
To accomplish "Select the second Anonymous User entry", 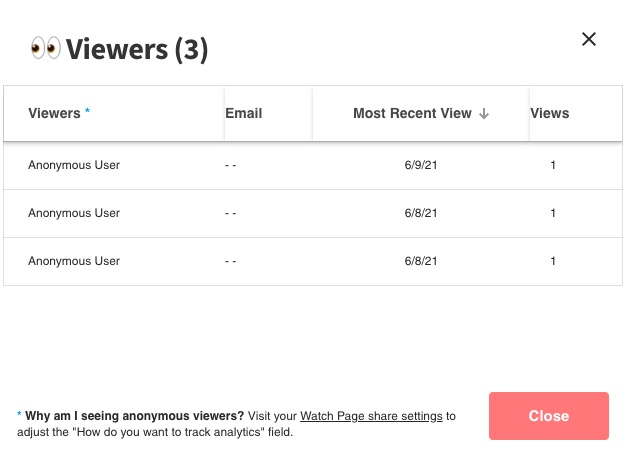I will (74, 213).
